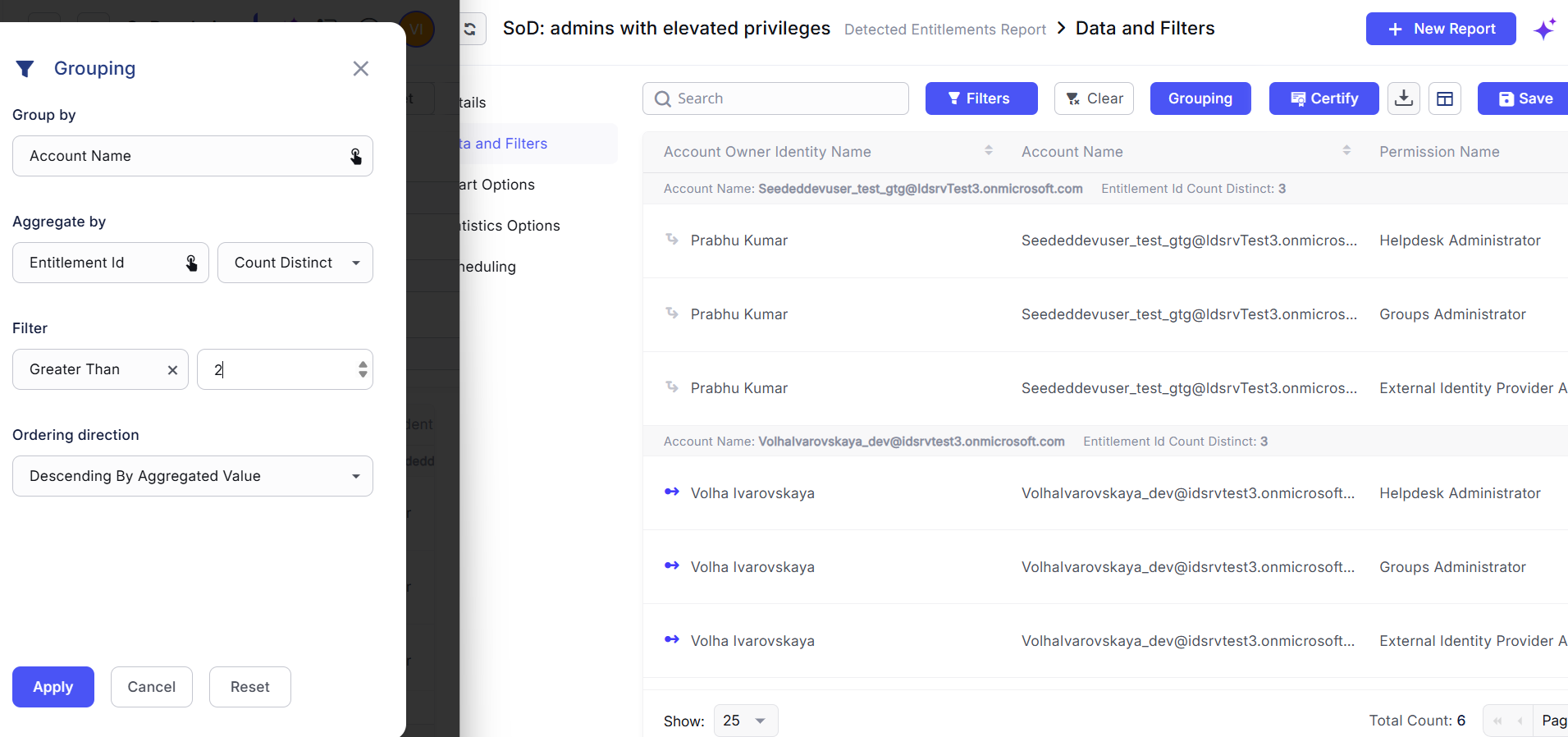Save the report
This screenshot has height=737, width=1568.
point(1525,98)
